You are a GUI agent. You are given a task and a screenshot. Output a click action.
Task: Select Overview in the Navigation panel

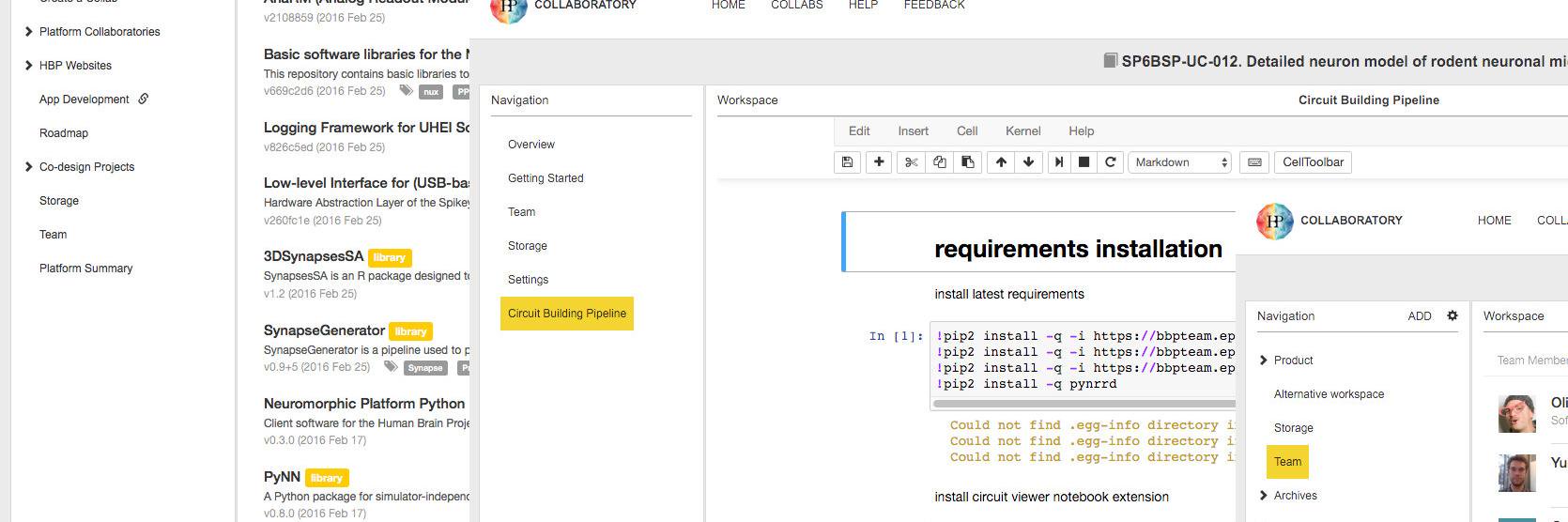tap(531, 145)
